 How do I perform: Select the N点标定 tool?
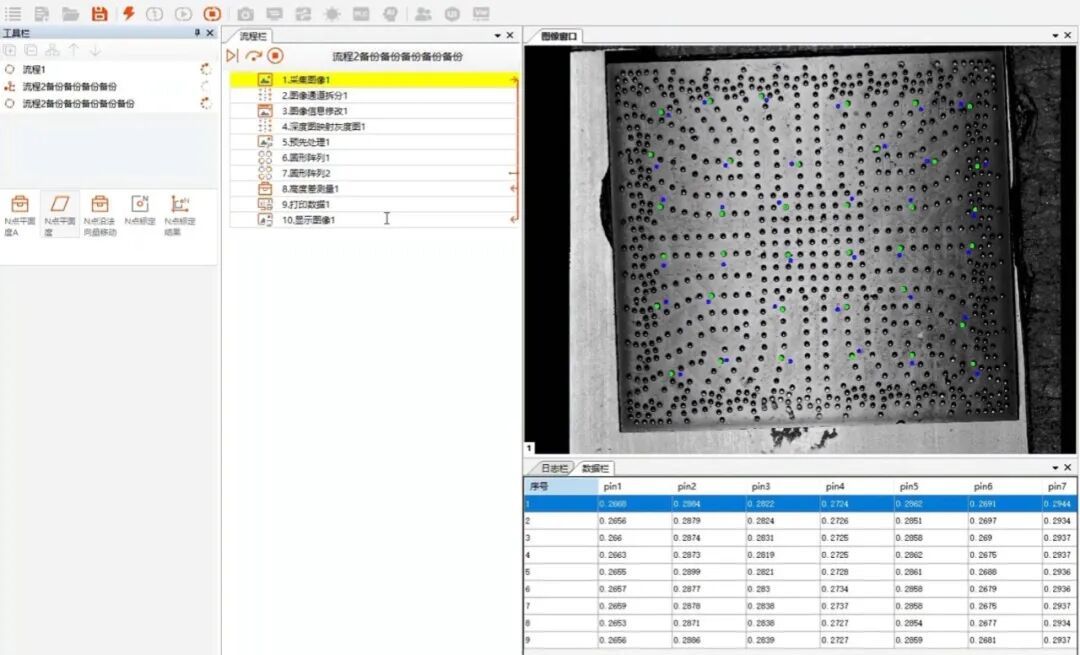(140, 211)
